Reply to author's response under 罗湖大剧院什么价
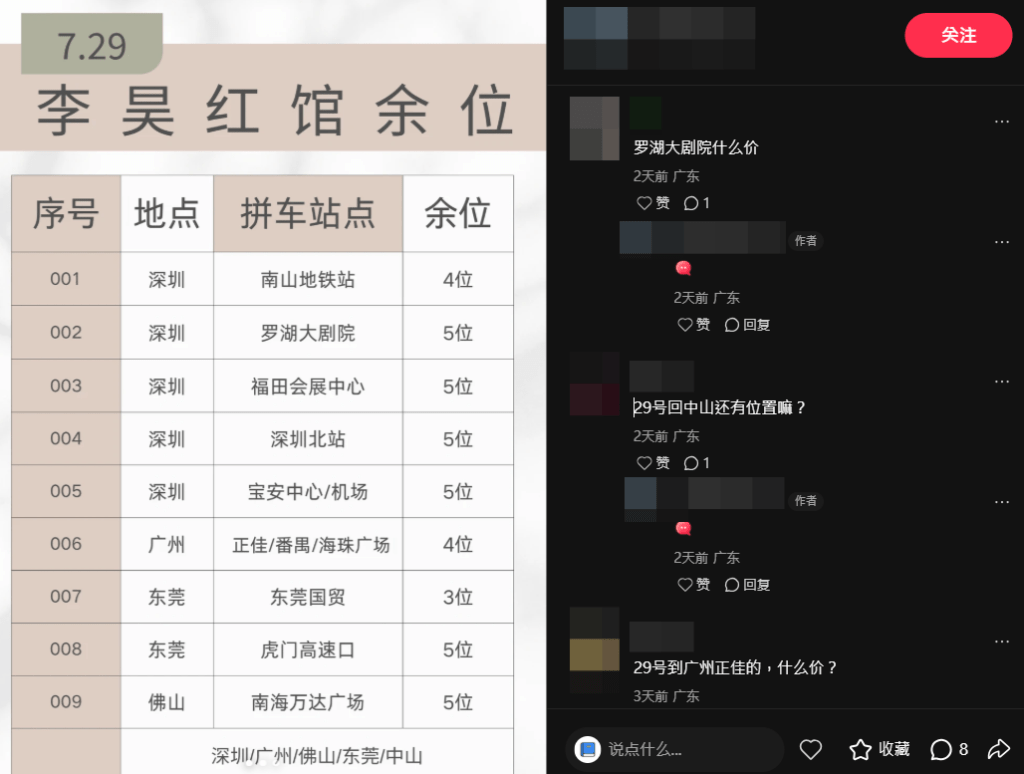Image resolution: width=1024 pixels, height=774 pixels. coord(748,325)
